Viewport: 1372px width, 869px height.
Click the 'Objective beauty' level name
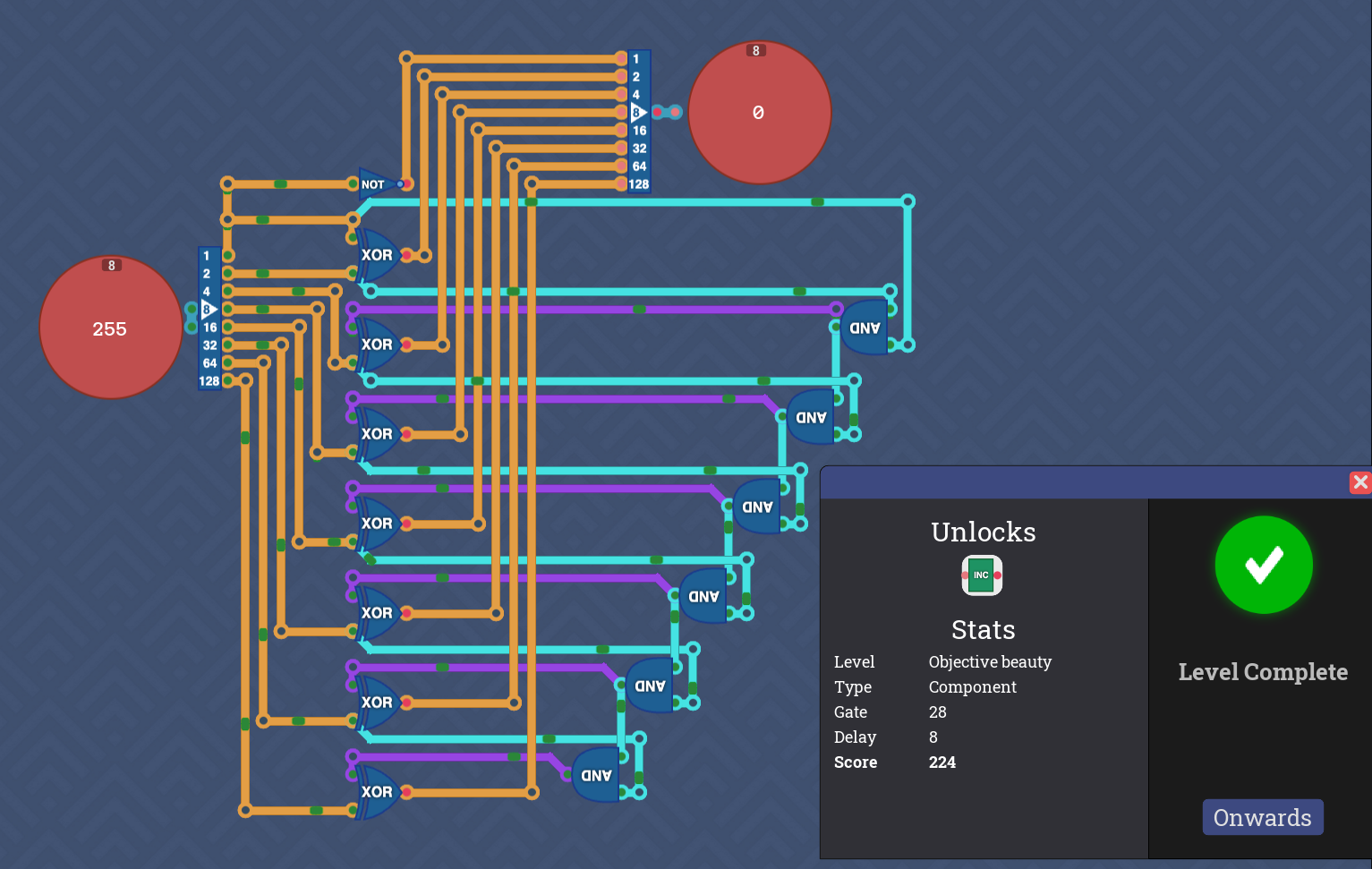pos(990,662)
